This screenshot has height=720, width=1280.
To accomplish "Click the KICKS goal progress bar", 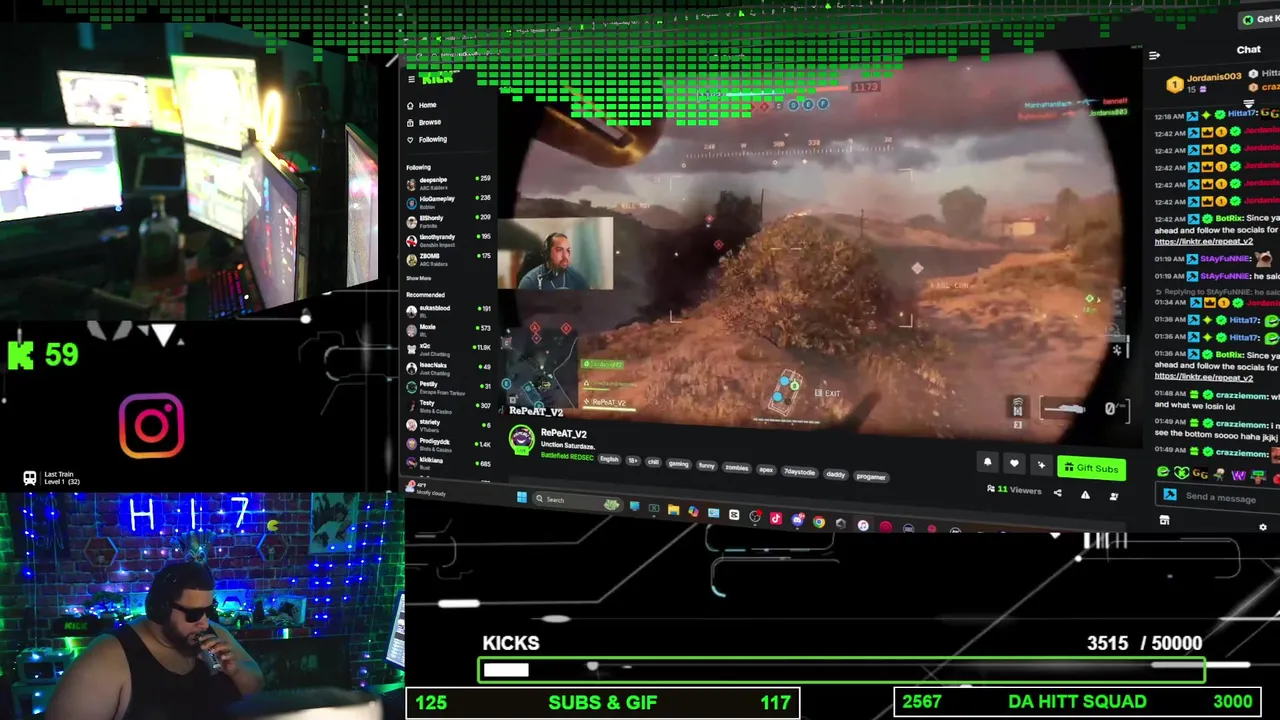I will pos(841,669).
